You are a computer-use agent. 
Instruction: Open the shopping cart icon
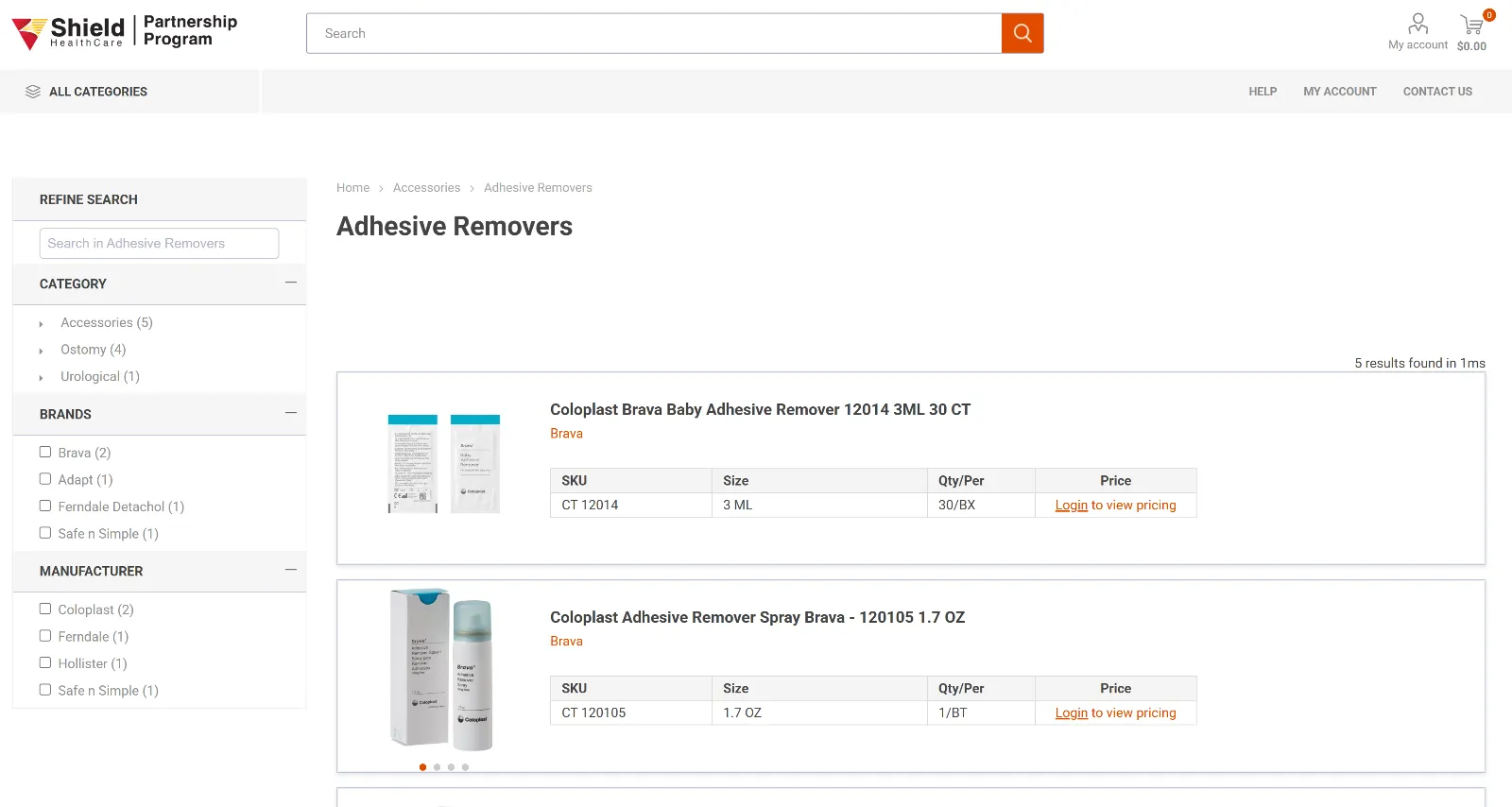pos(1471,25)
